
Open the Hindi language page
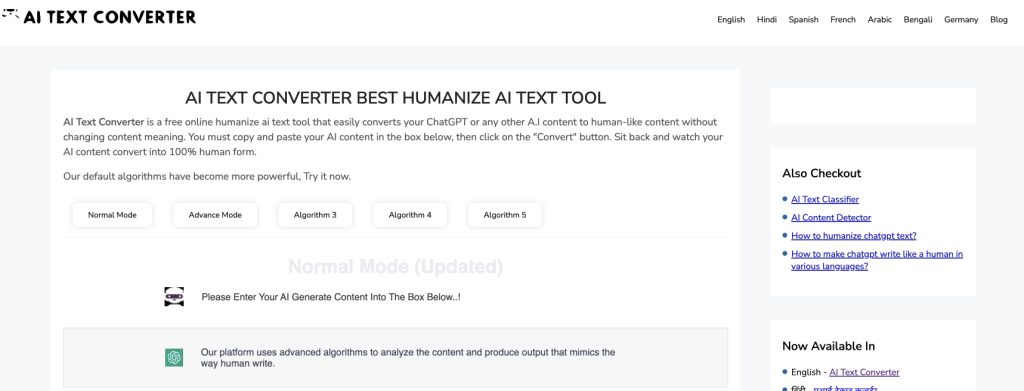coord(767,20)
